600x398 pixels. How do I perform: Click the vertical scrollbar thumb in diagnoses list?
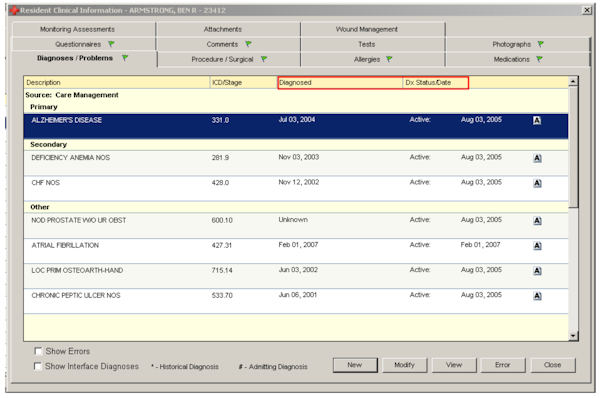tap(573, 147)
